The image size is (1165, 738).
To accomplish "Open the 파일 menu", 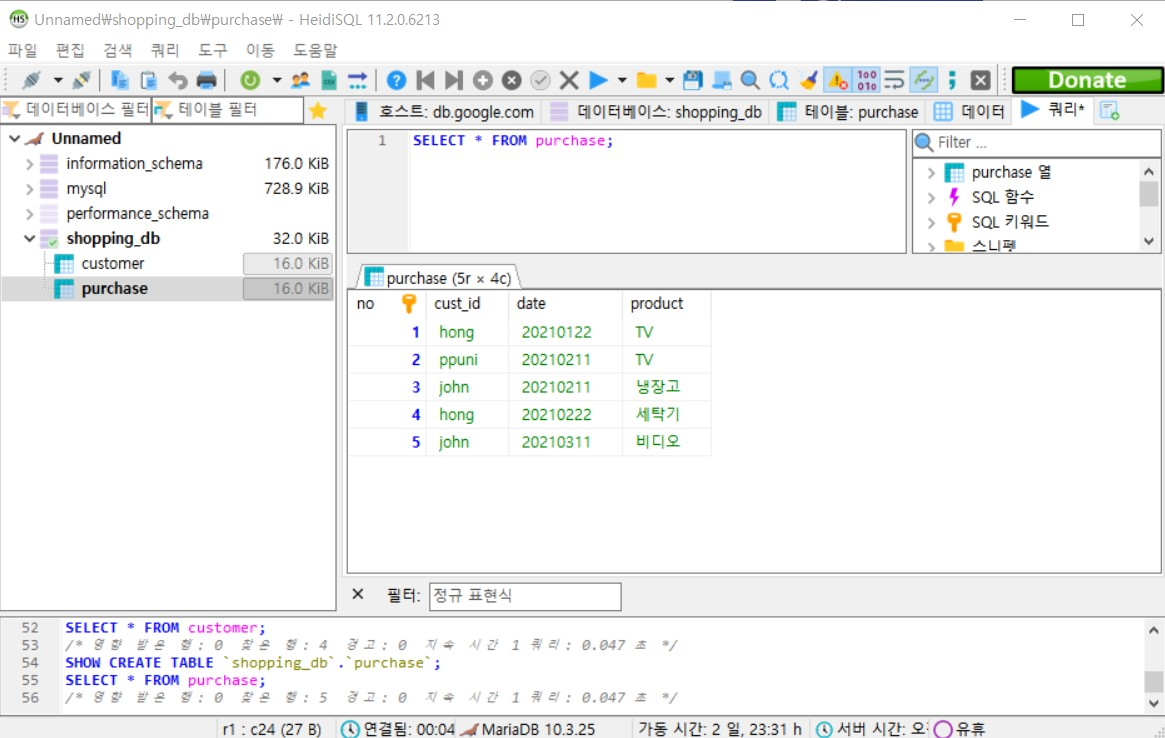I will pos(22,50).
